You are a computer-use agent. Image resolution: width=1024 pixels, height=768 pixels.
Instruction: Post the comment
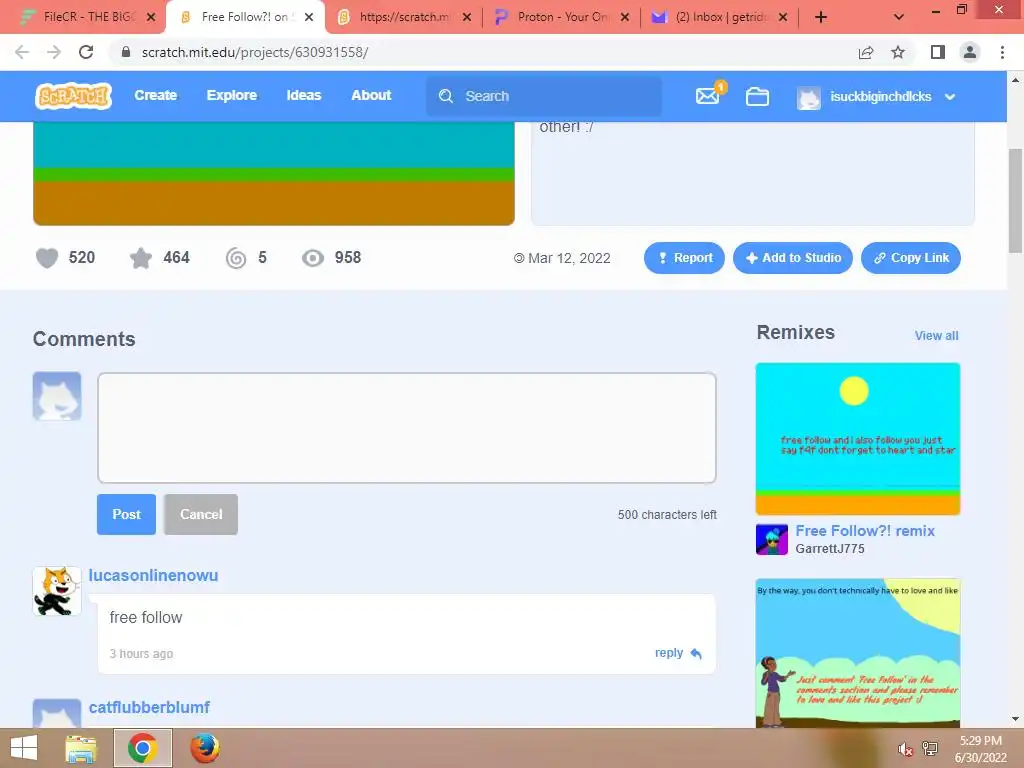126,515
